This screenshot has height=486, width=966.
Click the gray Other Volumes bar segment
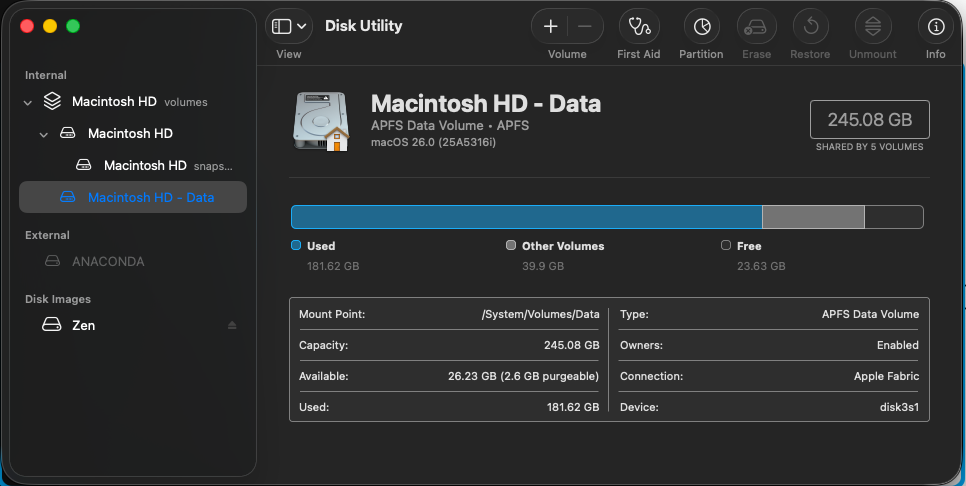point(812,217)
